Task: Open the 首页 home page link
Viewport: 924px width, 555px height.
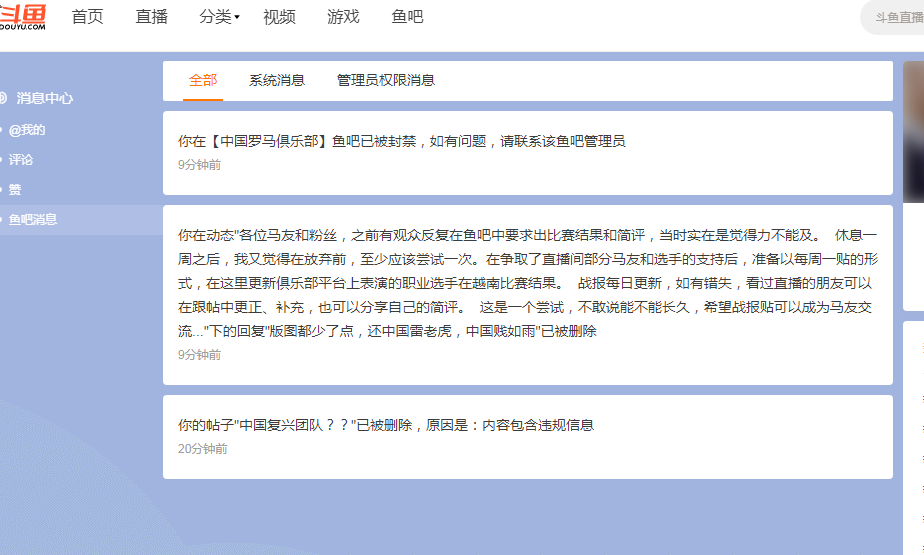Action: point(87,17)
